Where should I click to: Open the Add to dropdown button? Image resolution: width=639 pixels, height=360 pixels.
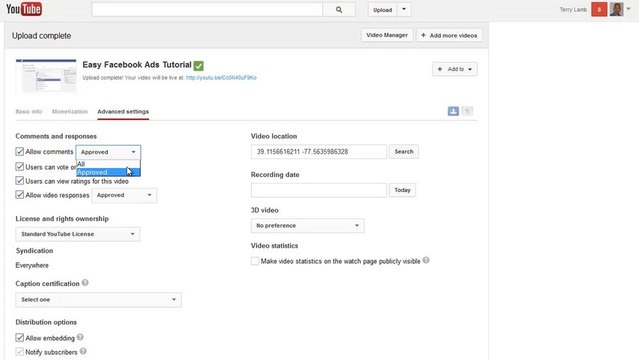pos(454,69)
